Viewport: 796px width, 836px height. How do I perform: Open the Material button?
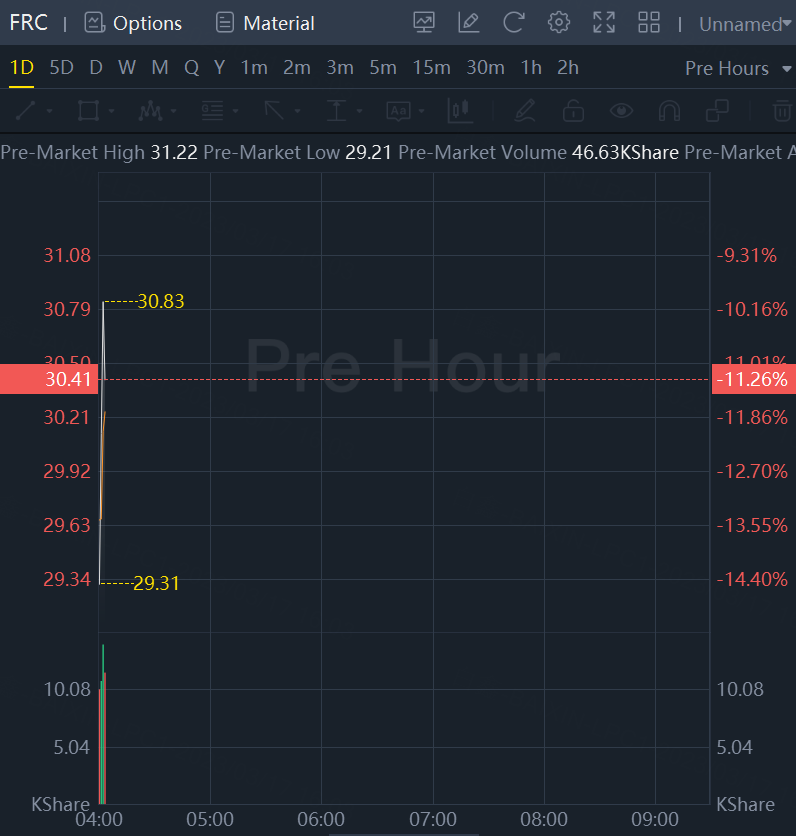(x=265, y=23)
